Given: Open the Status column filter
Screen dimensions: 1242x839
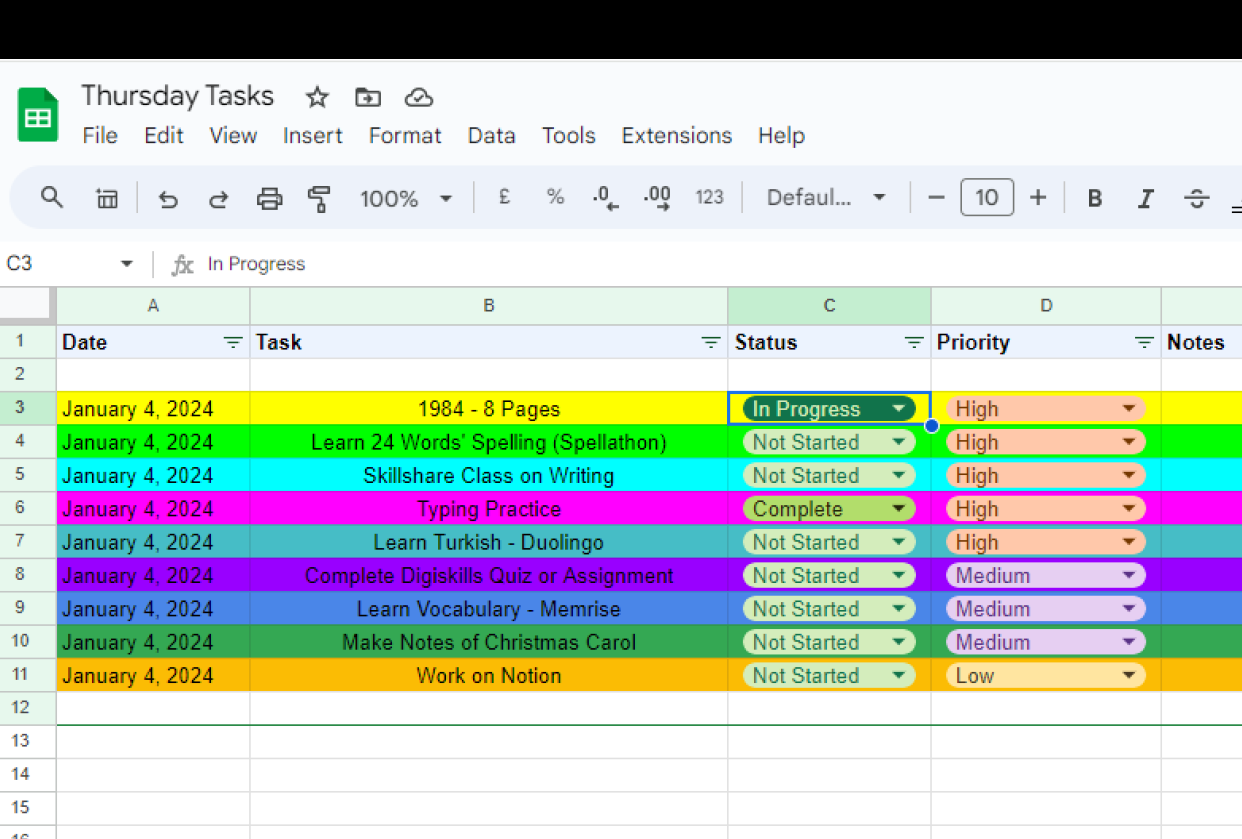Looking at the screenshot, I should click(x=914, y=342).
